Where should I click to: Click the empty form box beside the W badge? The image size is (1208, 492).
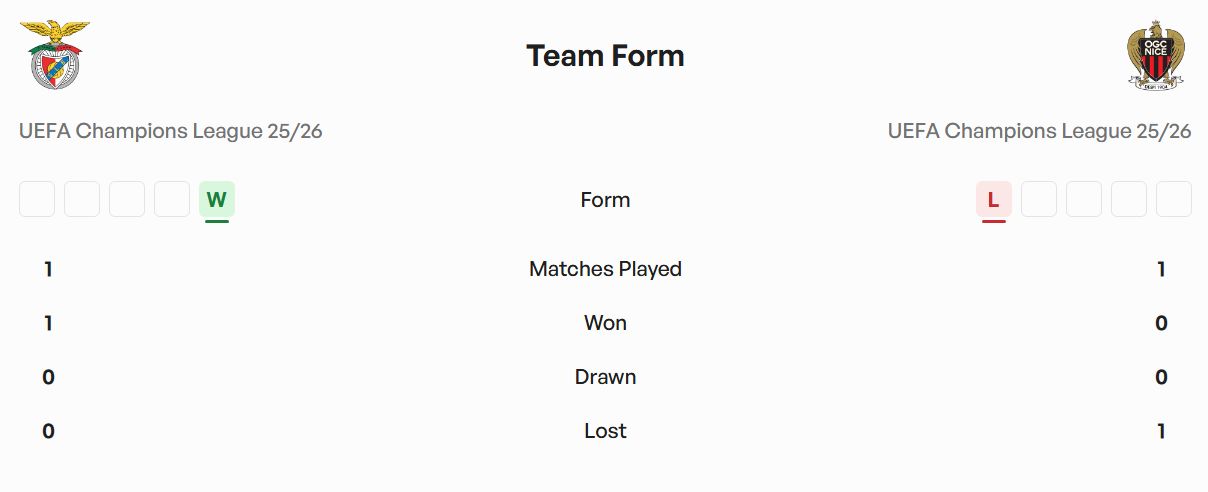172,200
